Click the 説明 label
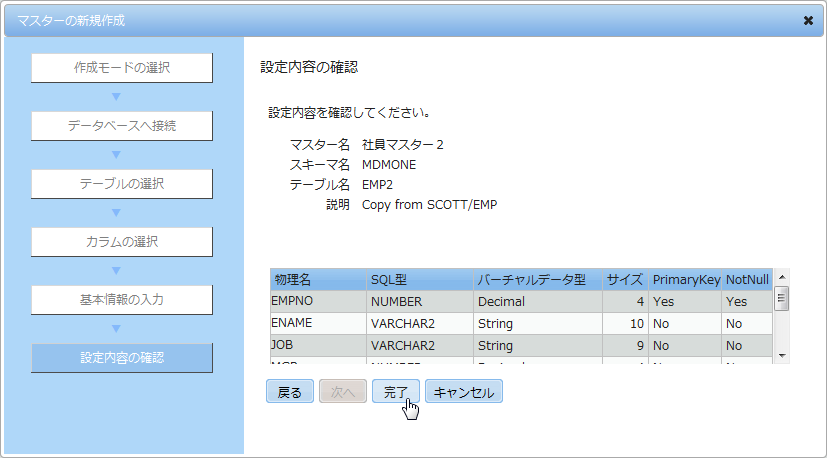This screenshot has height=458, width=827. tap(338, 205)
